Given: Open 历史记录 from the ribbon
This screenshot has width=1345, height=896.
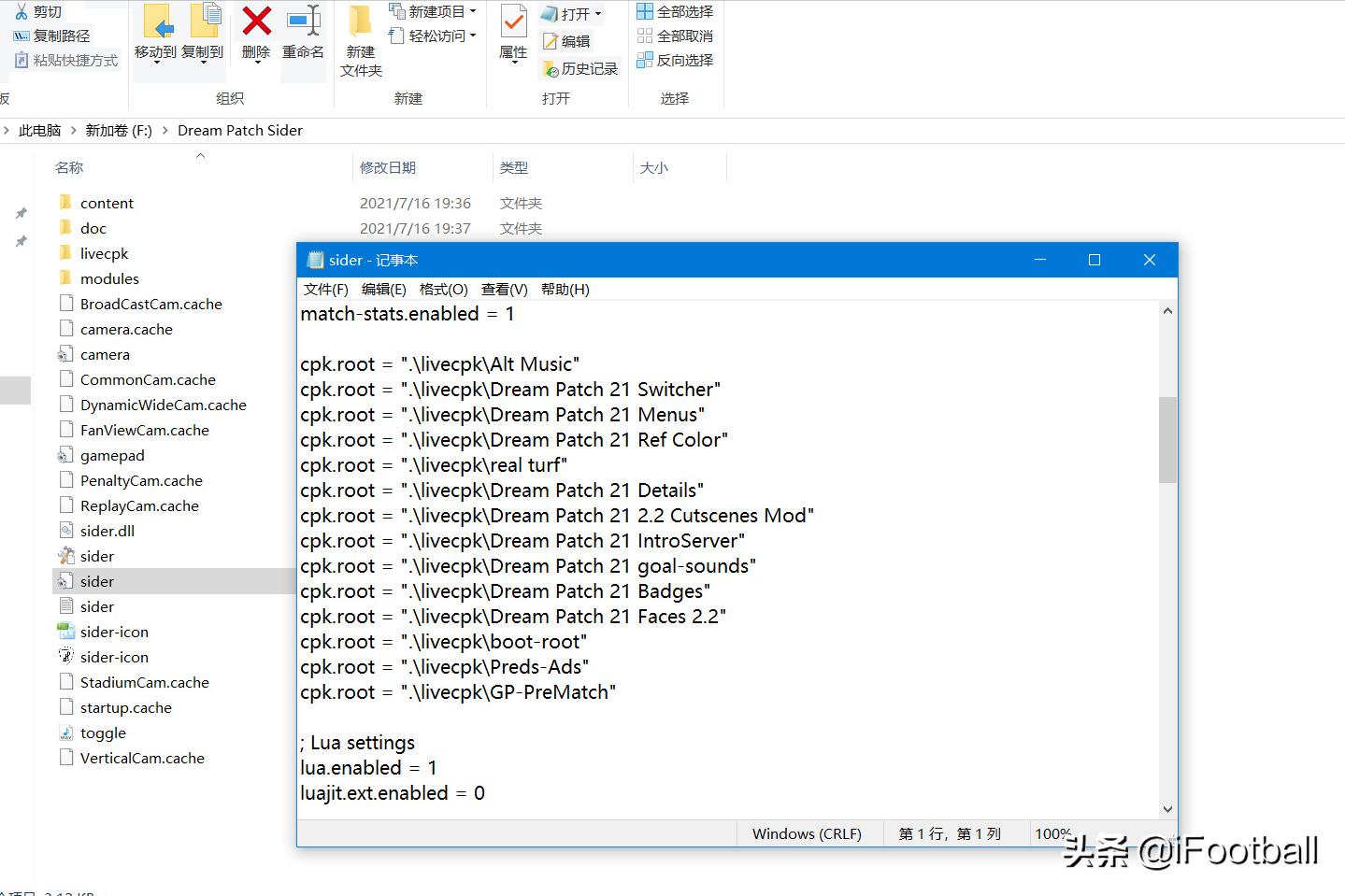Looking at the screenshot, I should [x=580, y=69].
